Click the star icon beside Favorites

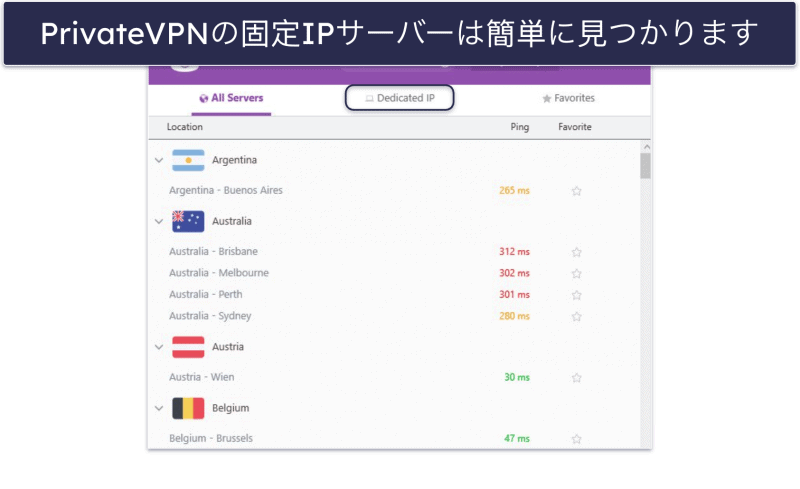[547, 99]
